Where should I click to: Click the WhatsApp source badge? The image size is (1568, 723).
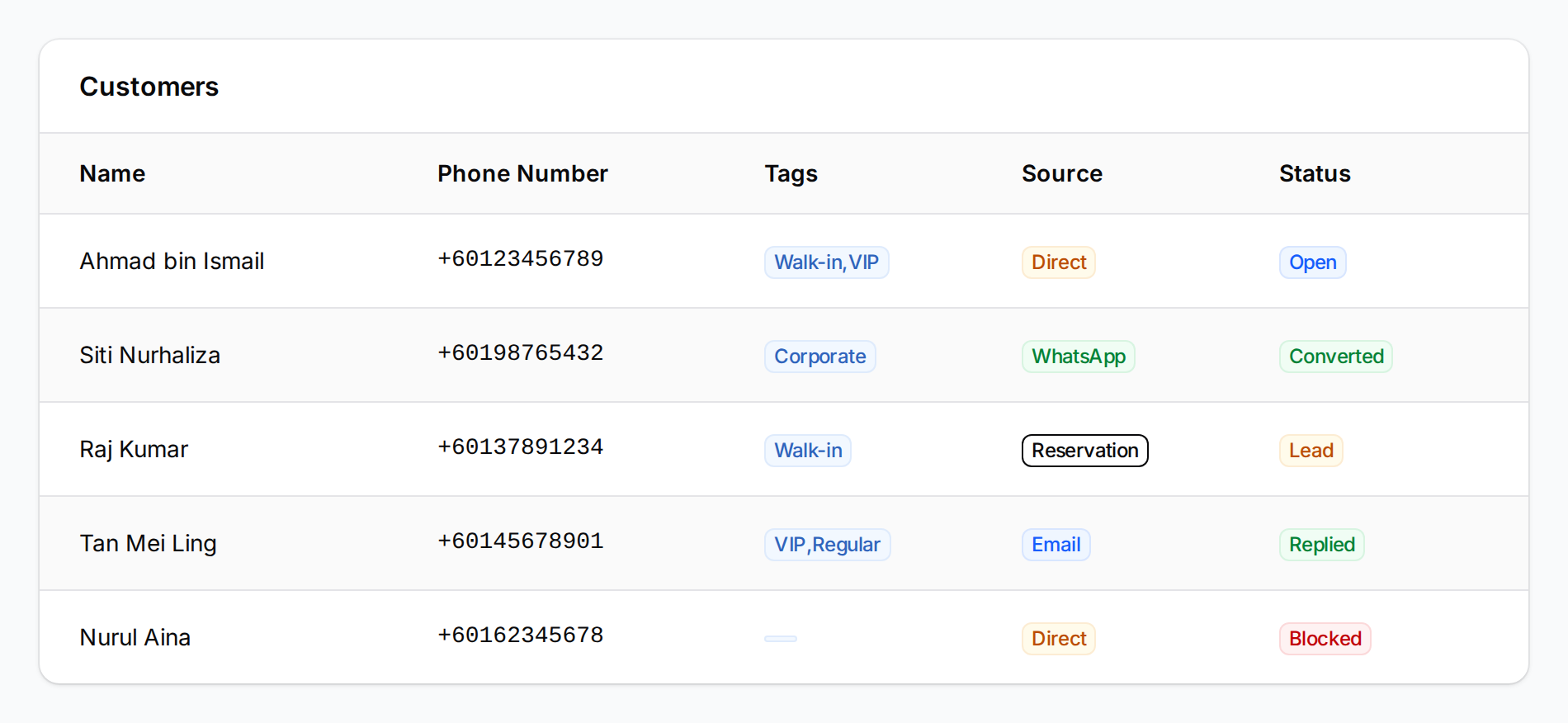click(x=1078, y=356)
